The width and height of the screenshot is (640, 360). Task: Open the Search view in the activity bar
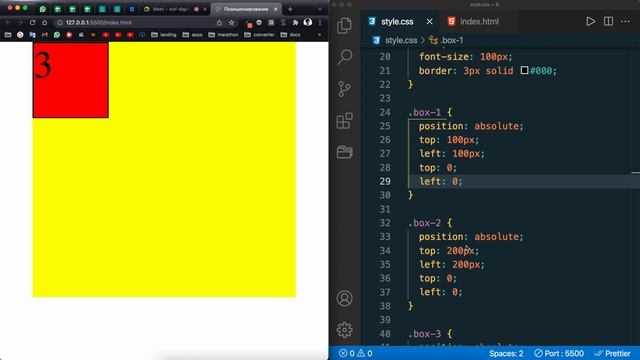(344, 57)
